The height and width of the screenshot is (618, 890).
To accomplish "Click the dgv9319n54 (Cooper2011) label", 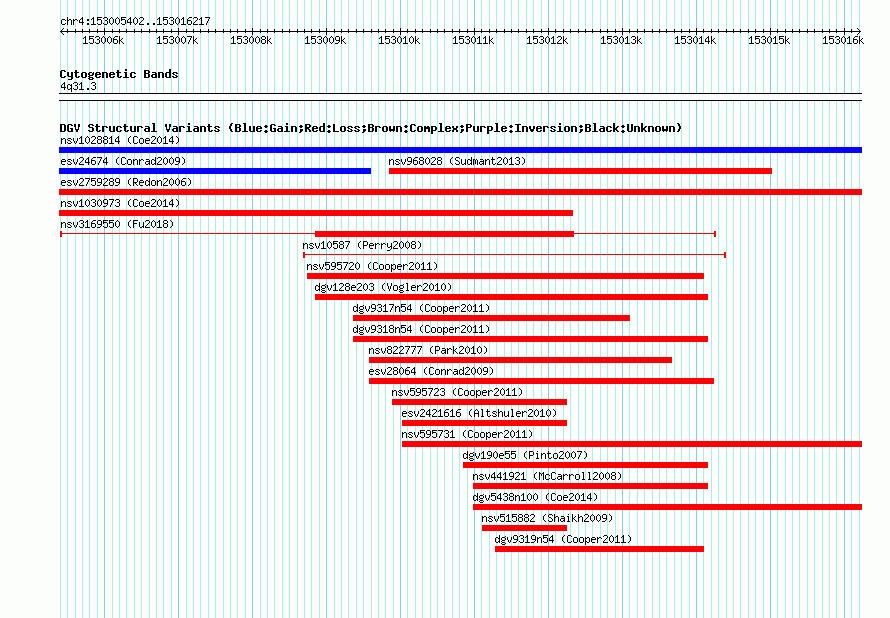I will pyautogui.click(x=563, y=539).
